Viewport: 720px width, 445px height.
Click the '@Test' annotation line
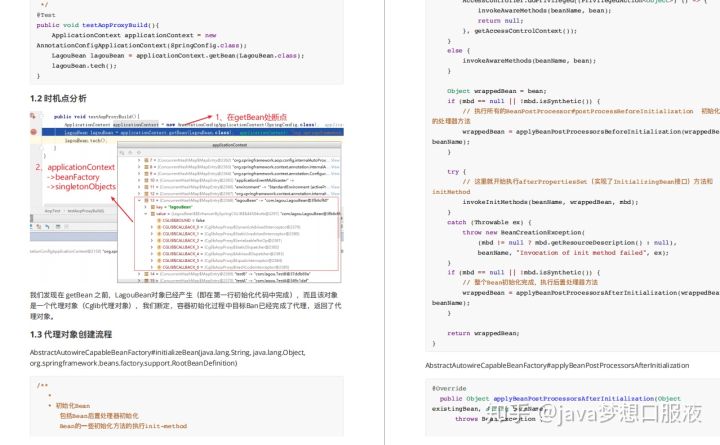46,15
